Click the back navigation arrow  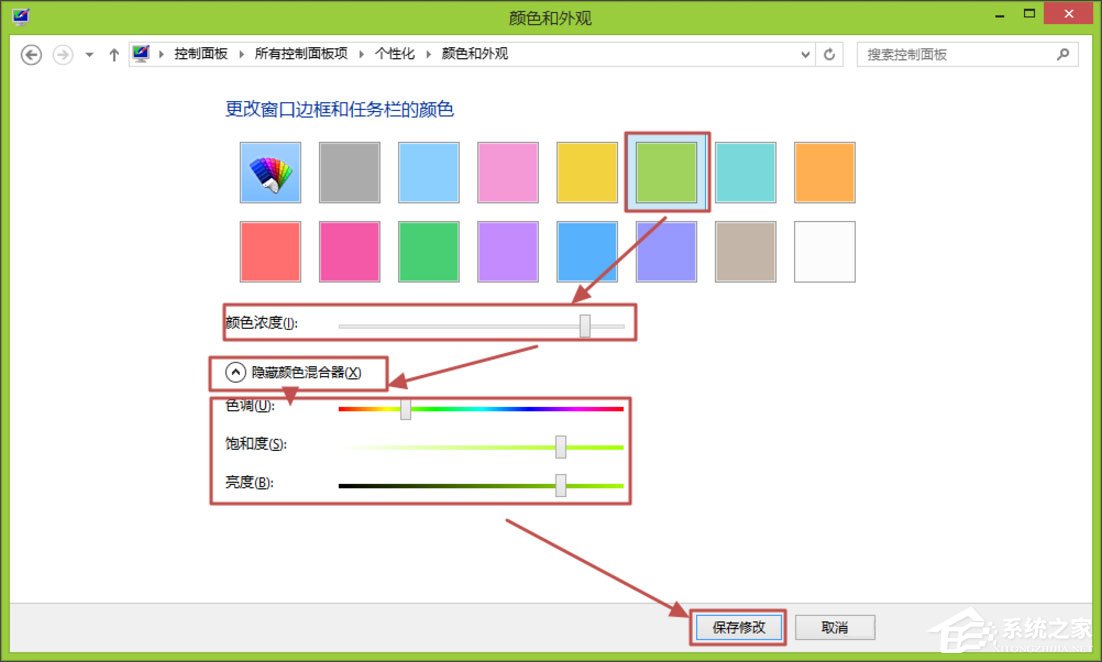31,54
